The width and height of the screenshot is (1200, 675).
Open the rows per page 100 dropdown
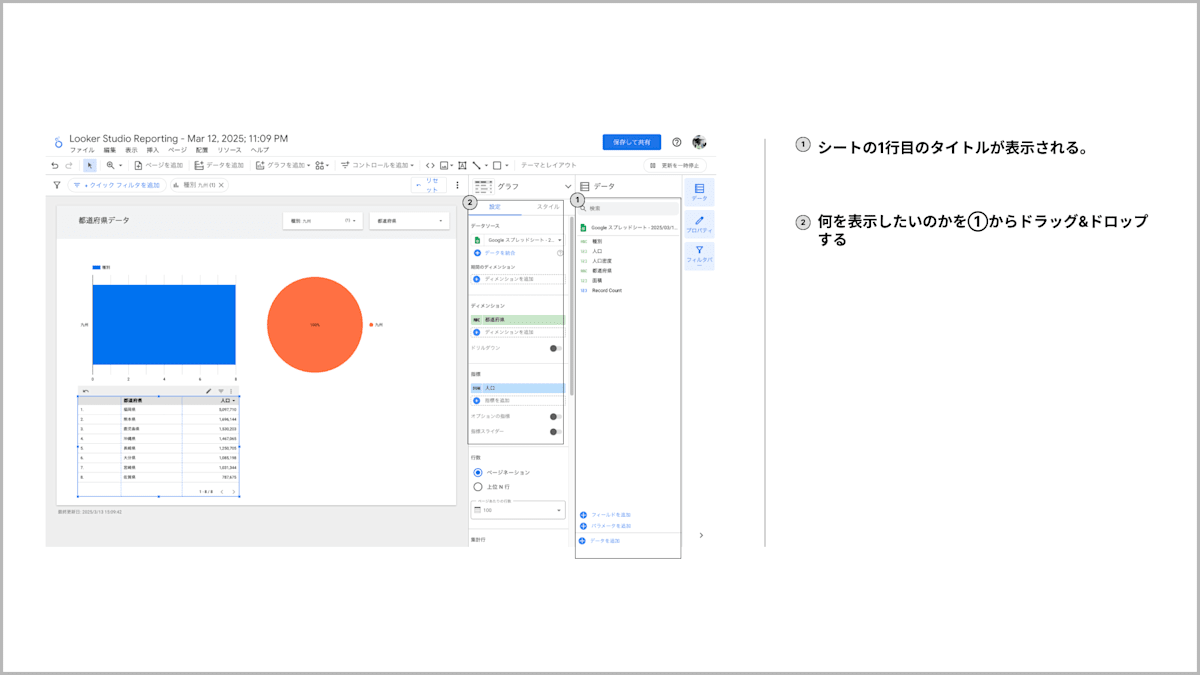click(518, 510)
